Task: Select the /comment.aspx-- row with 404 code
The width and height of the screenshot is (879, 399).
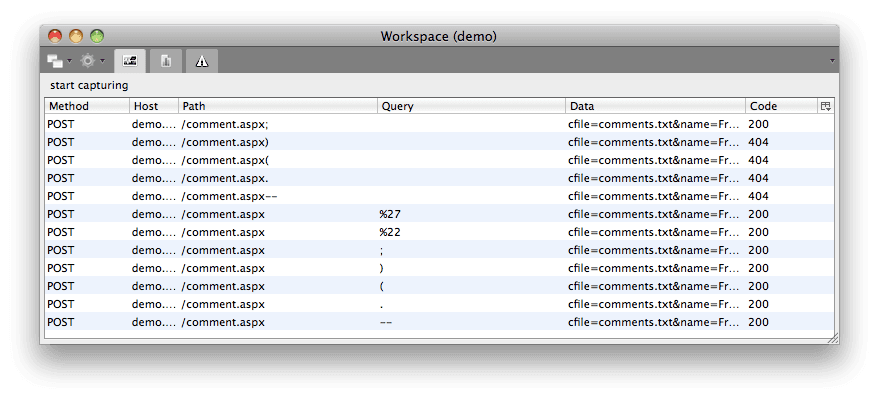Action: pyautogui.click(x=439, y=196)
